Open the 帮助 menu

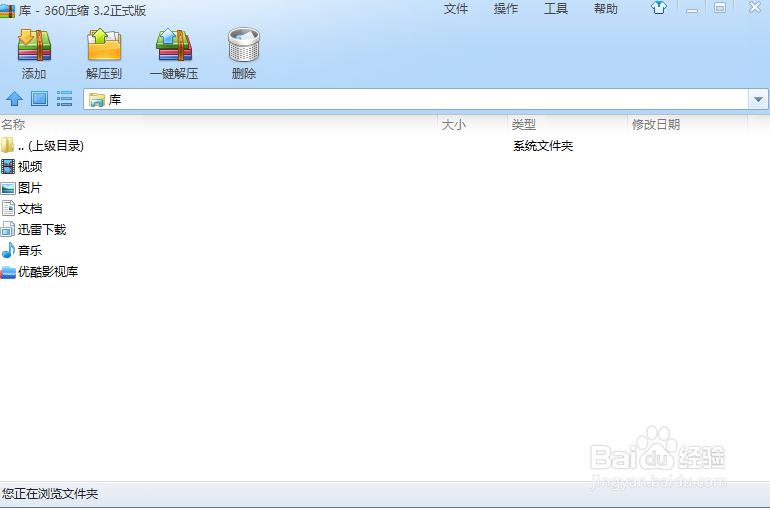[x=605, y=9]
